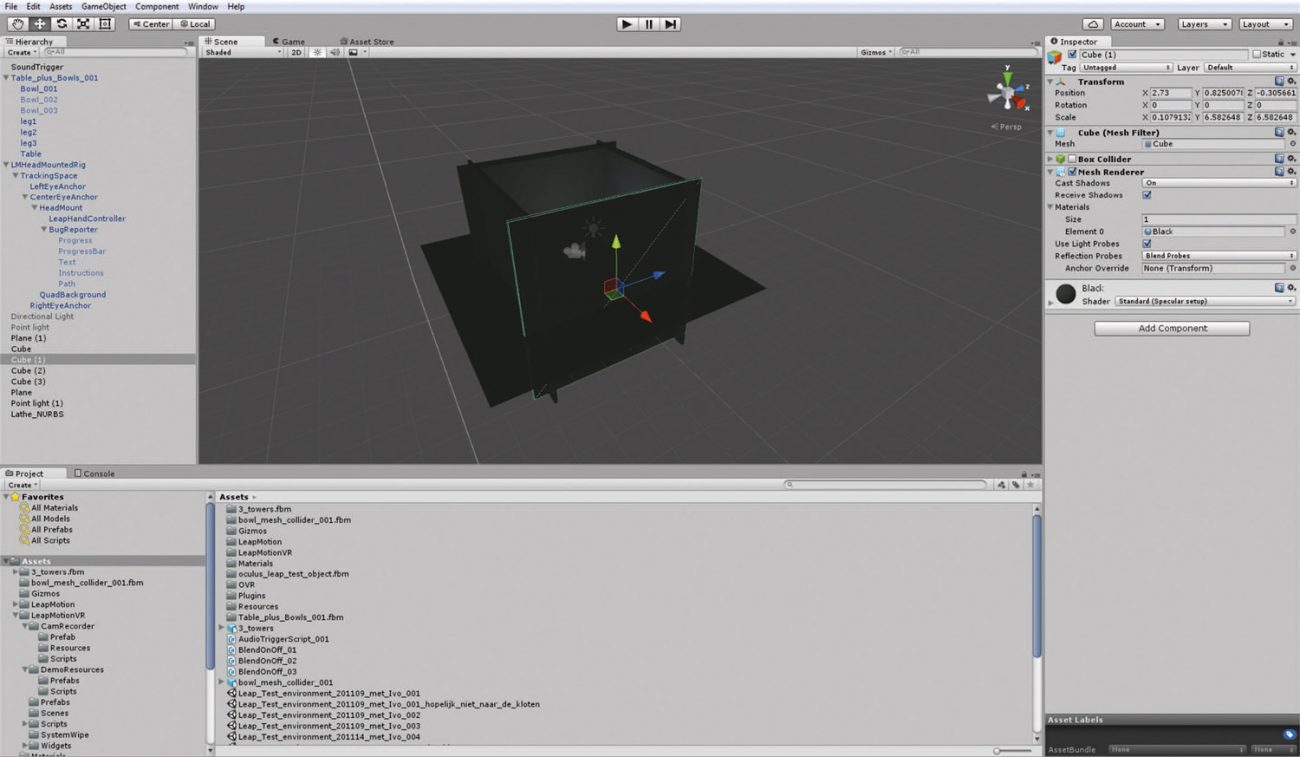The image size is (1300, 757).
Task: Click the Project search field
Action: click(886, 485)
